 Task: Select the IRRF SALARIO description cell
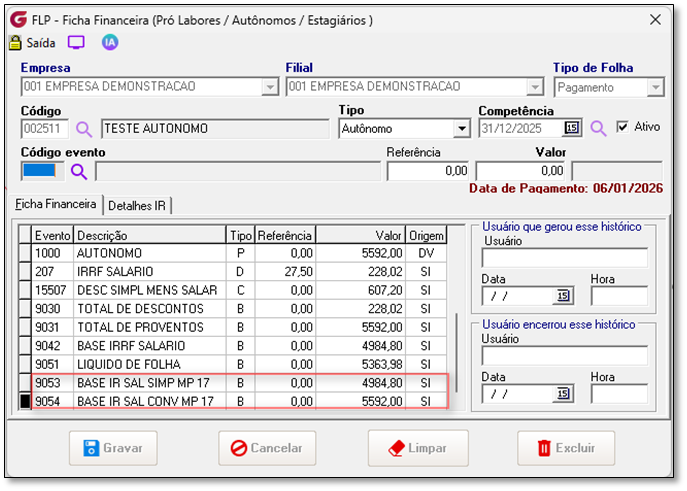(149, 272)
